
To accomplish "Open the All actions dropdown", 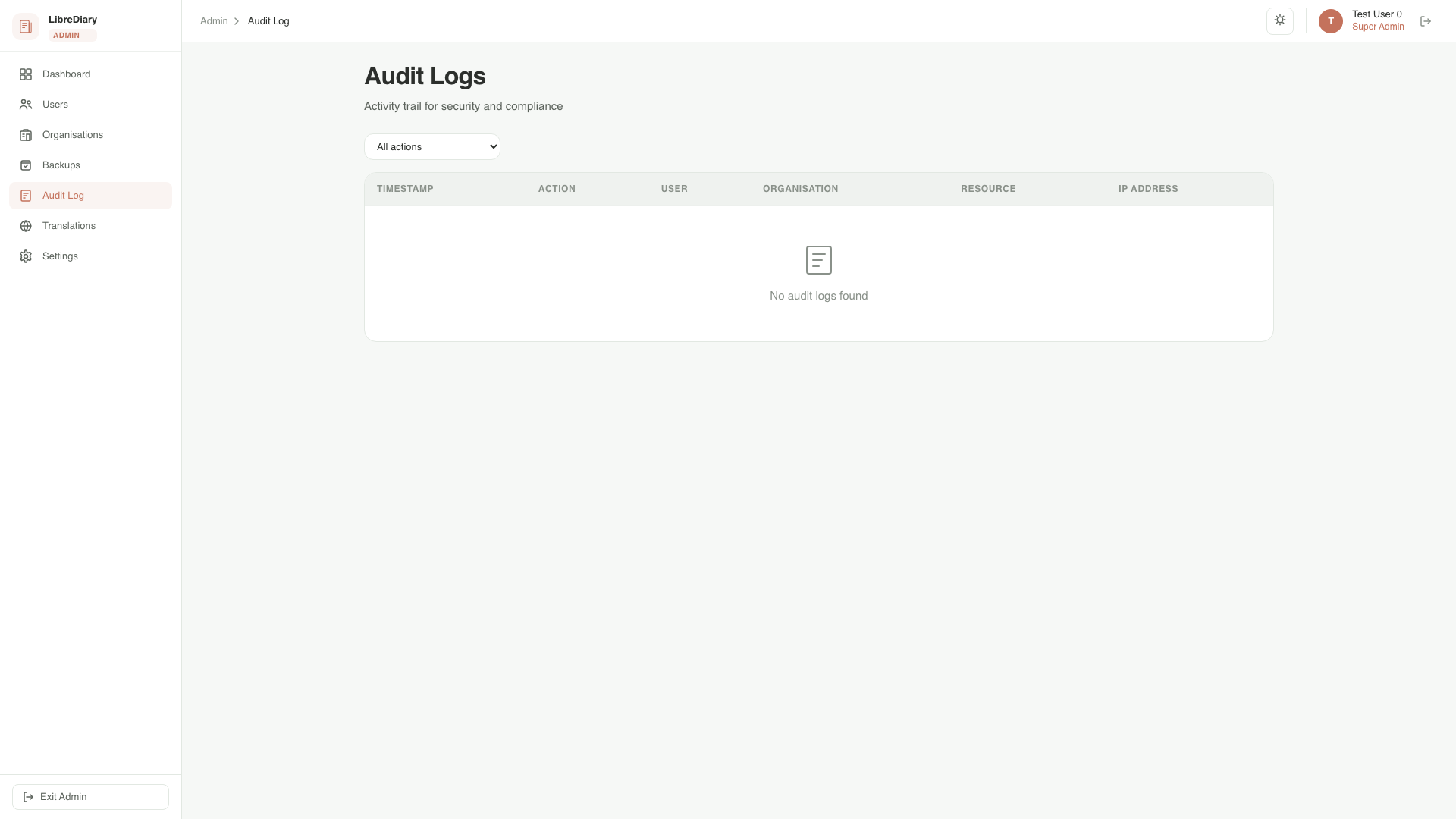I will (432, 146).
